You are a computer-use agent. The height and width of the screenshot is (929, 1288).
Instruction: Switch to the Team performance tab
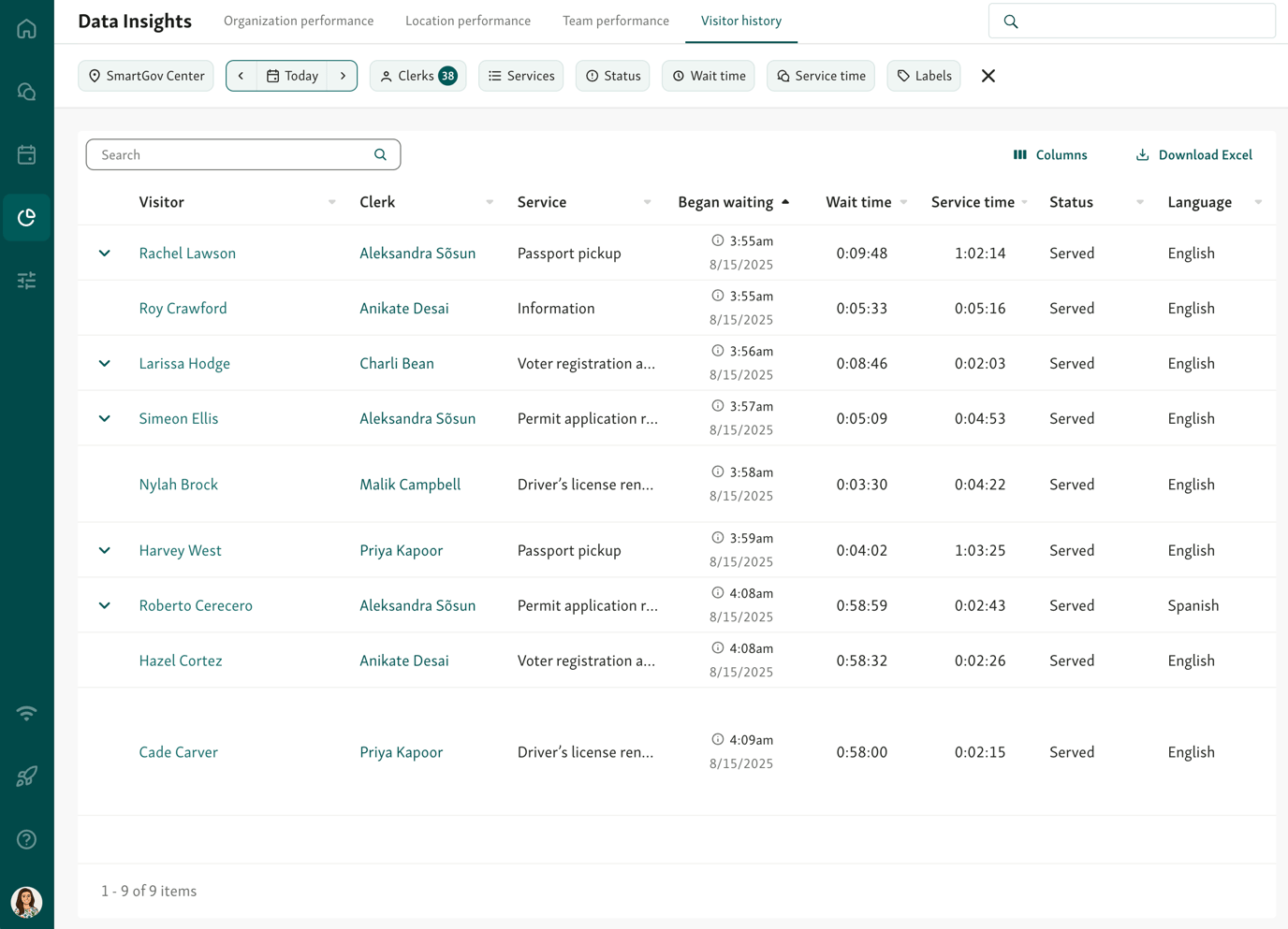[x=615, y=20]
